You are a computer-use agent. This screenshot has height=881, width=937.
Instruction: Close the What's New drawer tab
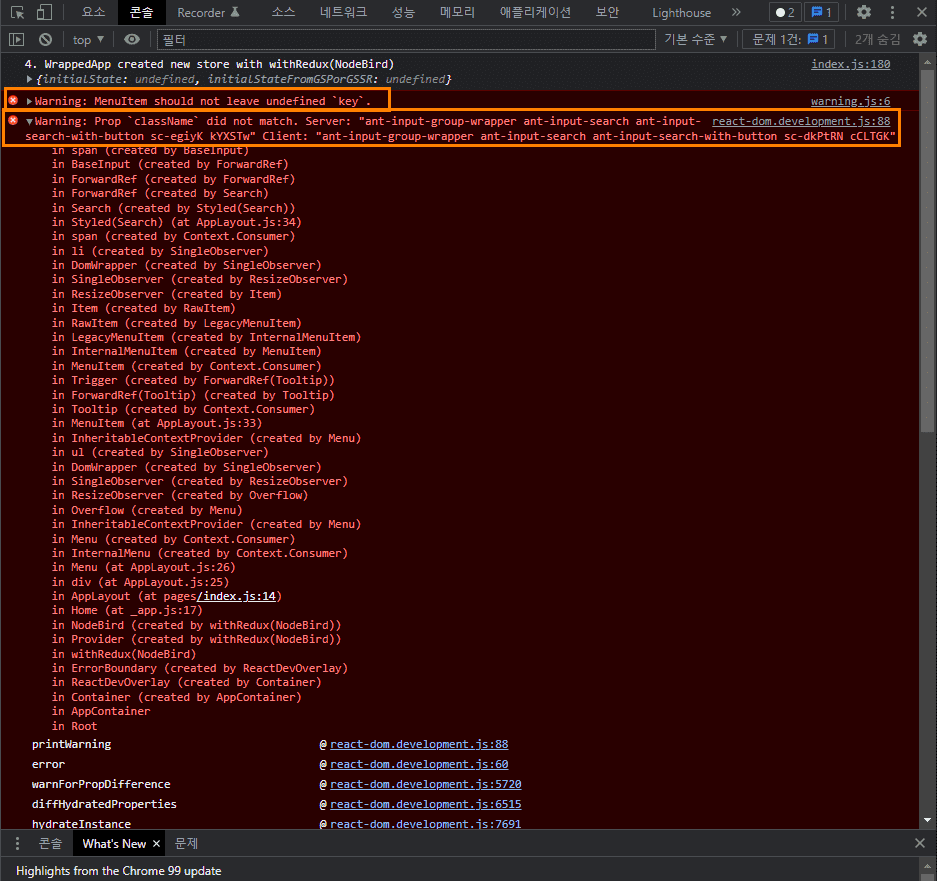coord(158,843)
